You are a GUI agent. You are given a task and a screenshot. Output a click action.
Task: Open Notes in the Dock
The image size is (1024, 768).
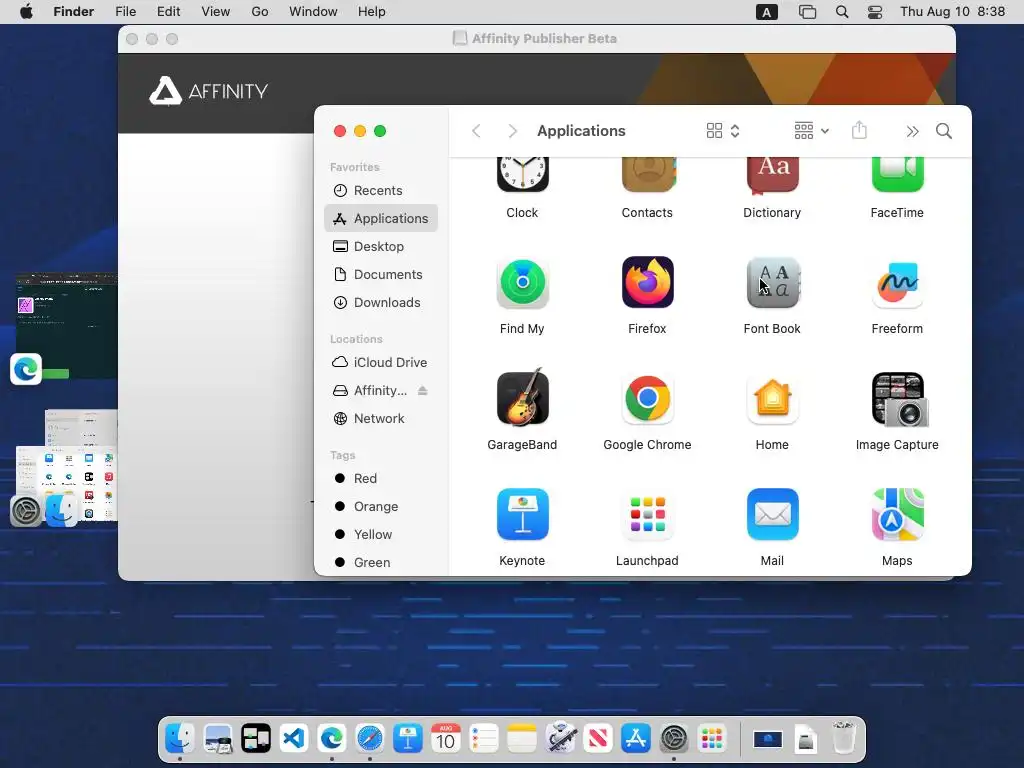pos(522,739)
